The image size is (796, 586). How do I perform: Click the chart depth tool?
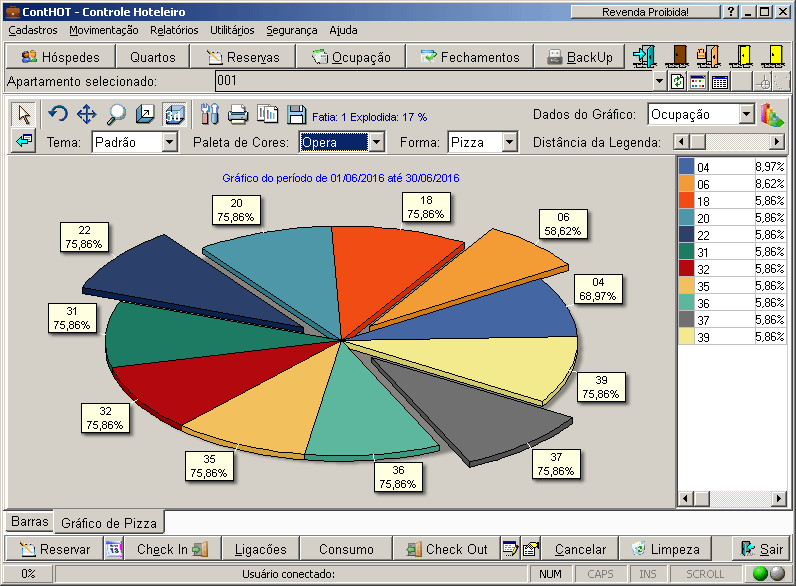(145, 114)
